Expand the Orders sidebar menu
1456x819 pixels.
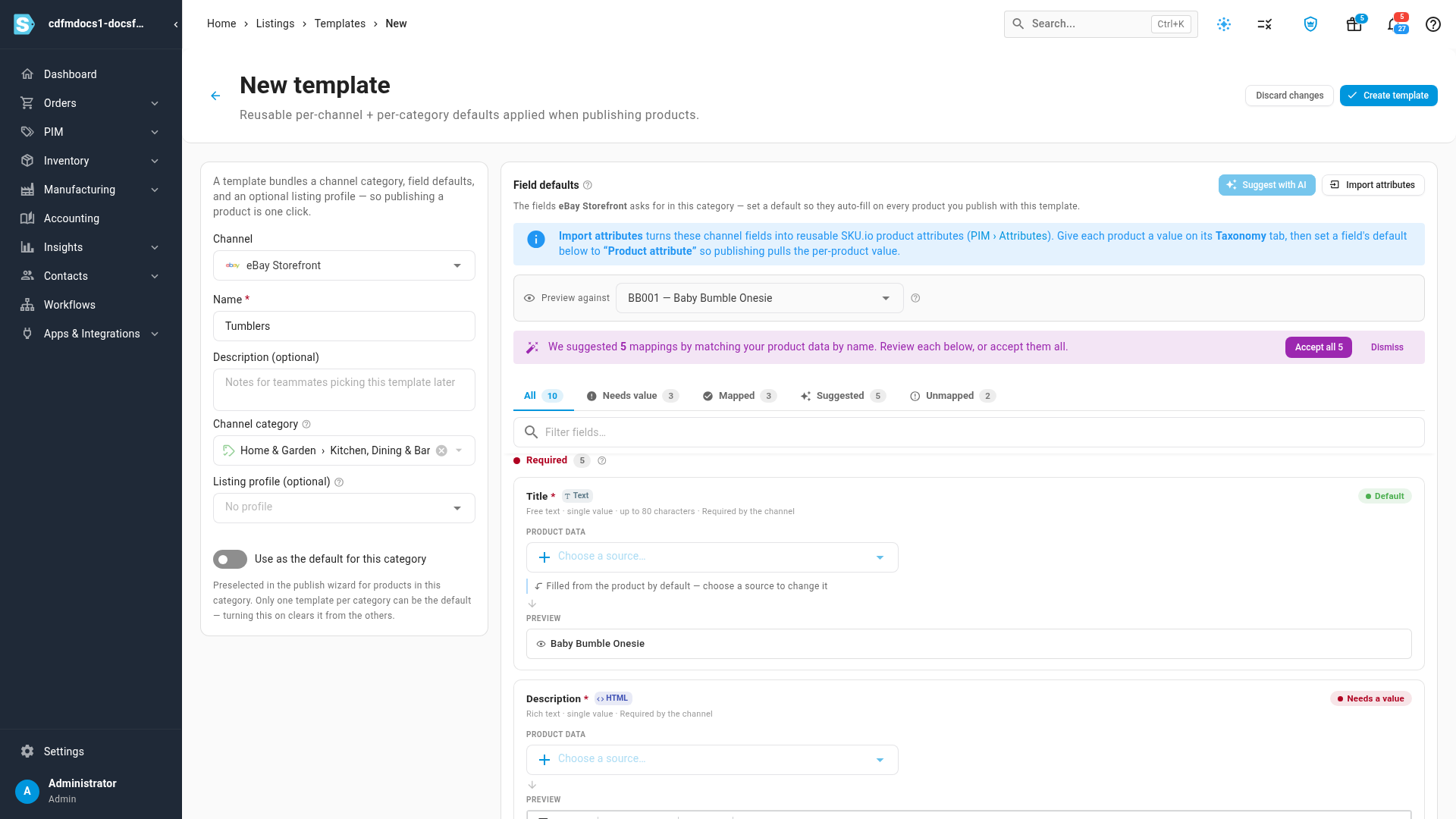point(91,103)
